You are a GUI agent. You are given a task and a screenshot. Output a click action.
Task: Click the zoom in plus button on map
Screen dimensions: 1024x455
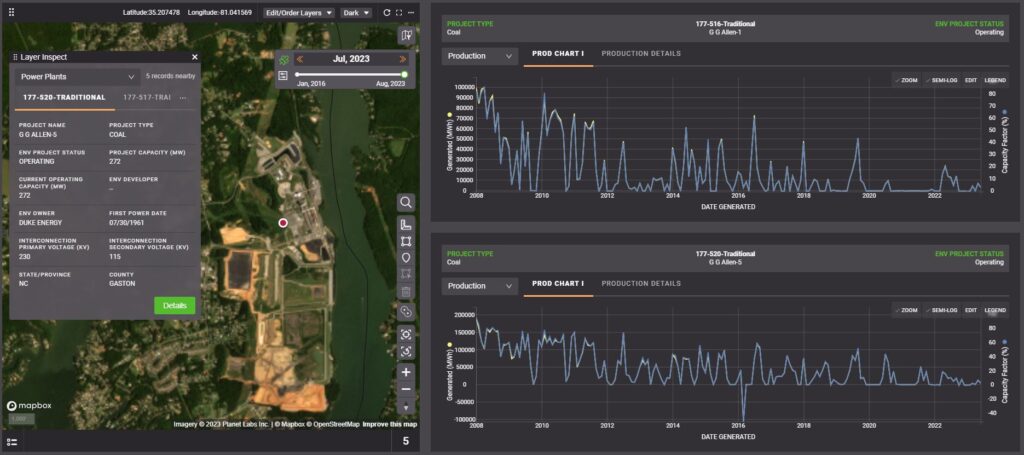point(406,371)
